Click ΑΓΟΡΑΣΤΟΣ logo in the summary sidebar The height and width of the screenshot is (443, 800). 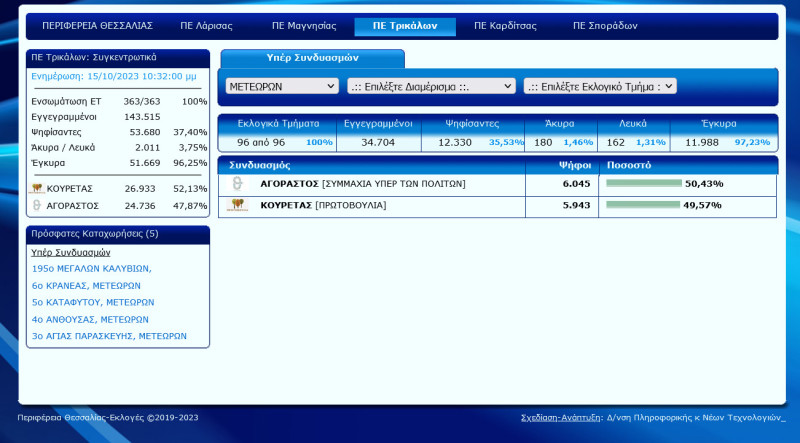(x=37, y=205)
